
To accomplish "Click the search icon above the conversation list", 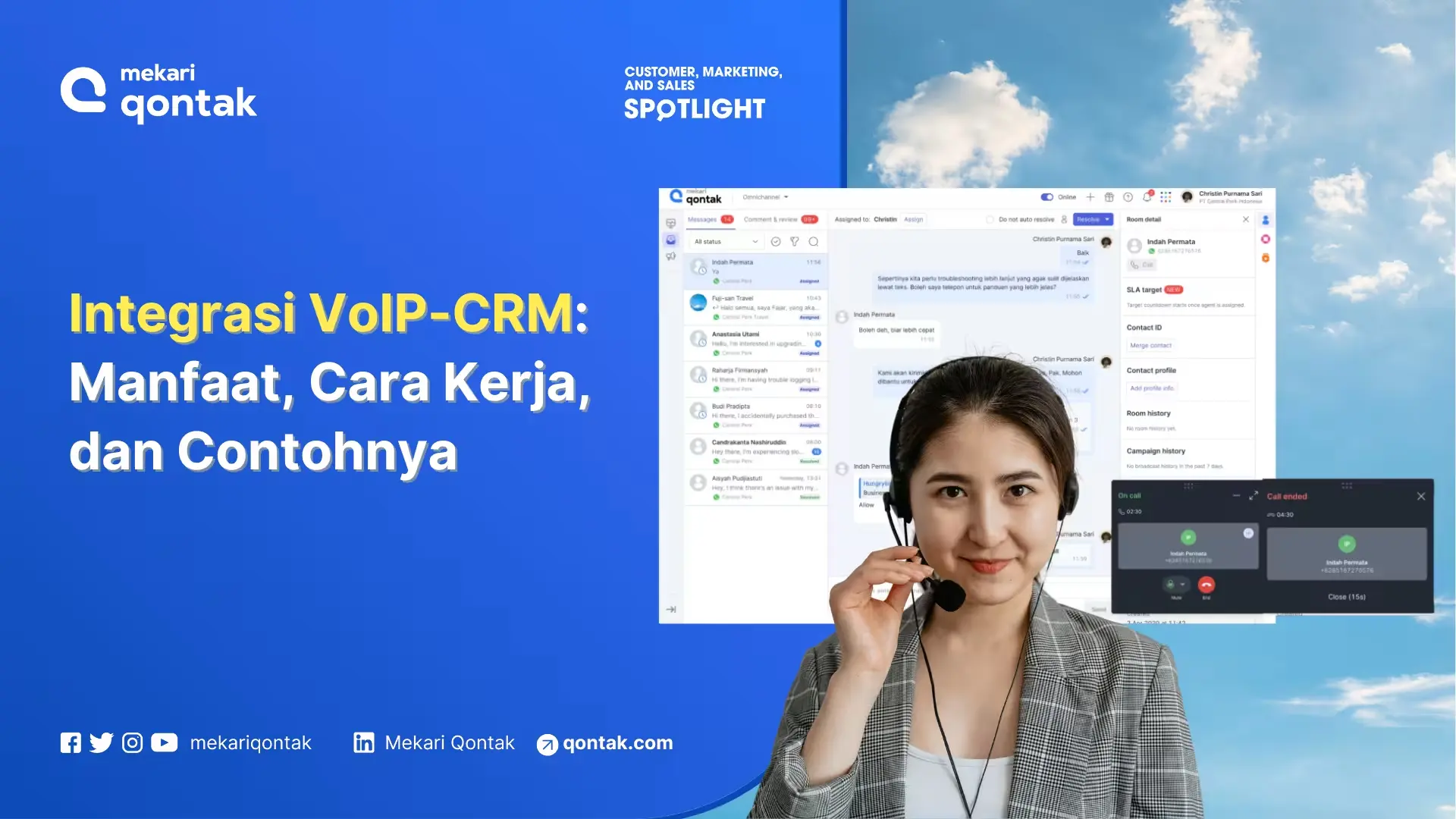I will [813, 242].
